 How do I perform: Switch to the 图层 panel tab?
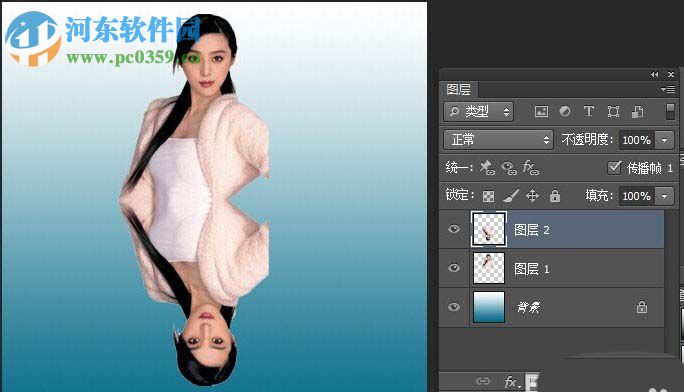pyautogui.click(x=458, y=89)
